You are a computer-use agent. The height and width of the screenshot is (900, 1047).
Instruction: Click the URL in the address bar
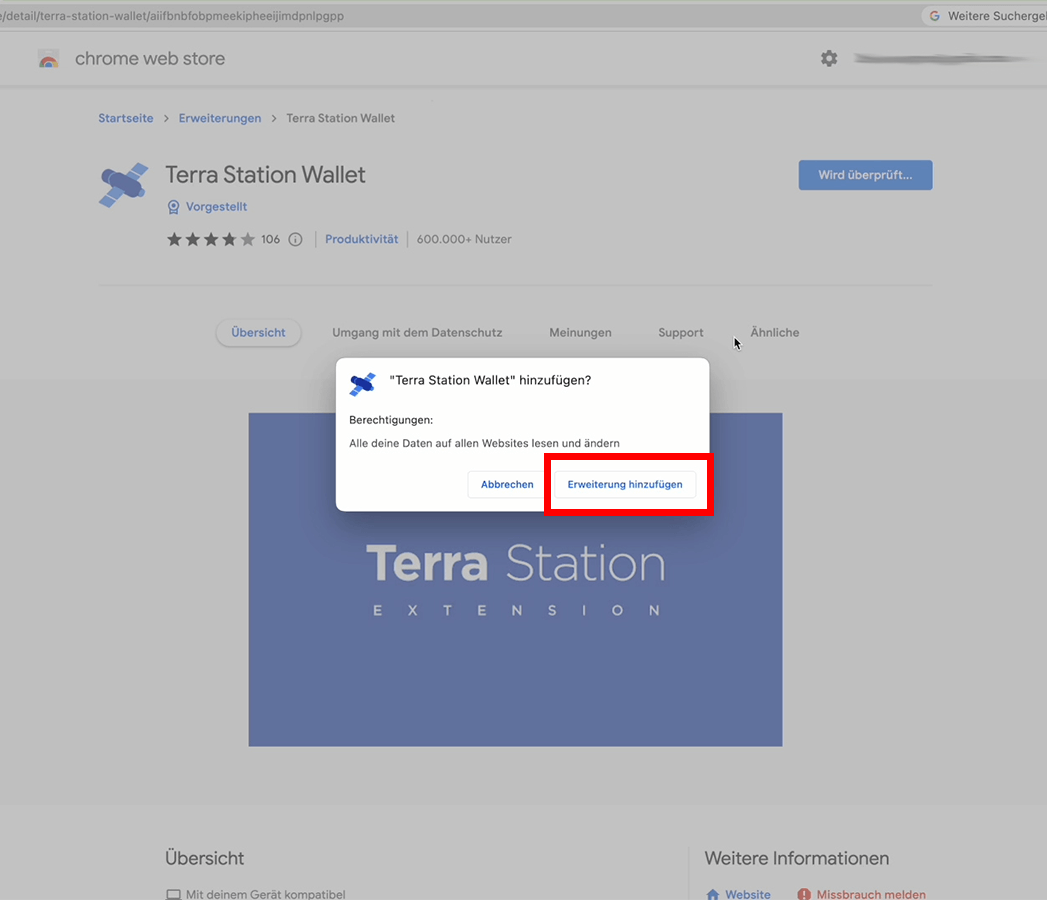tap(172, 16)
